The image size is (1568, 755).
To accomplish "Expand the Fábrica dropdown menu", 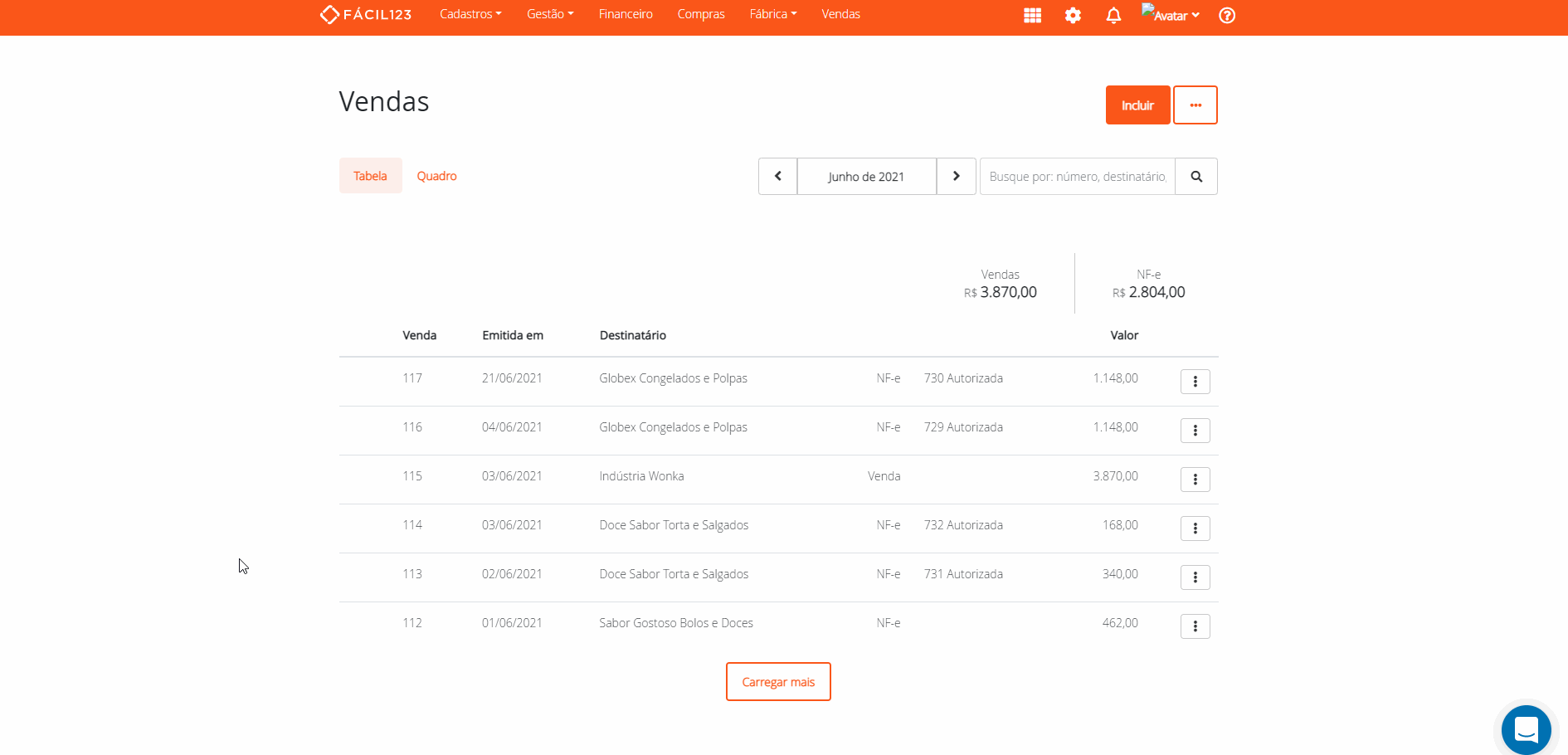I will (772, 14).
